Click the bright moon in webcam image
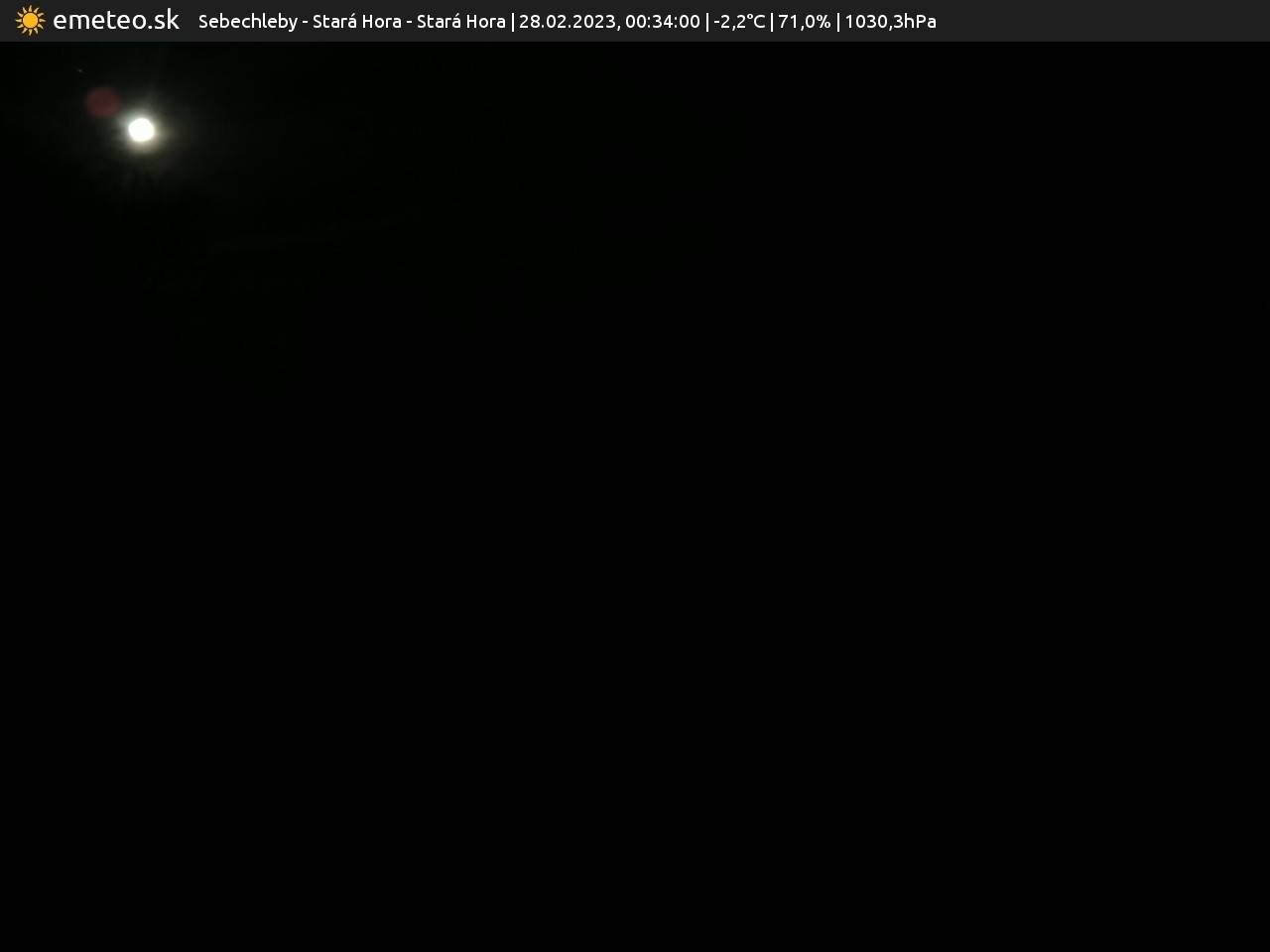This screenshot has height=952, width=1270. [x=142, y=130]
